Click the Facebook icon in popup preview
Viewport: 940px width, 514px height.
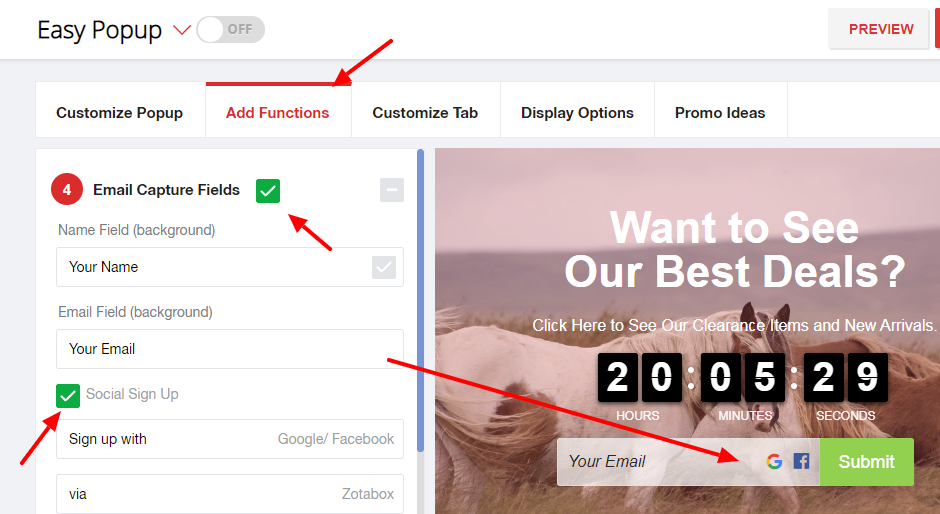point(802,461)
